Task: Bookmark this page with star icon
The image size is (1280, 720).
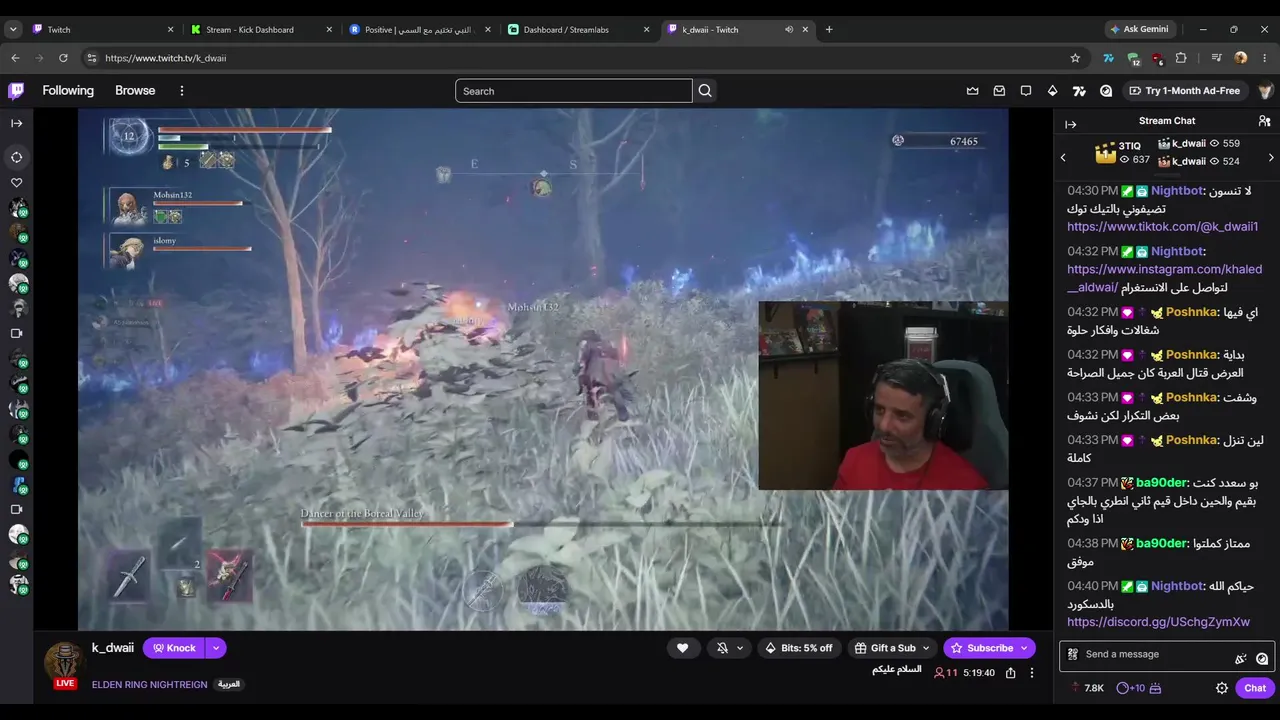Action: point(1075,58)
